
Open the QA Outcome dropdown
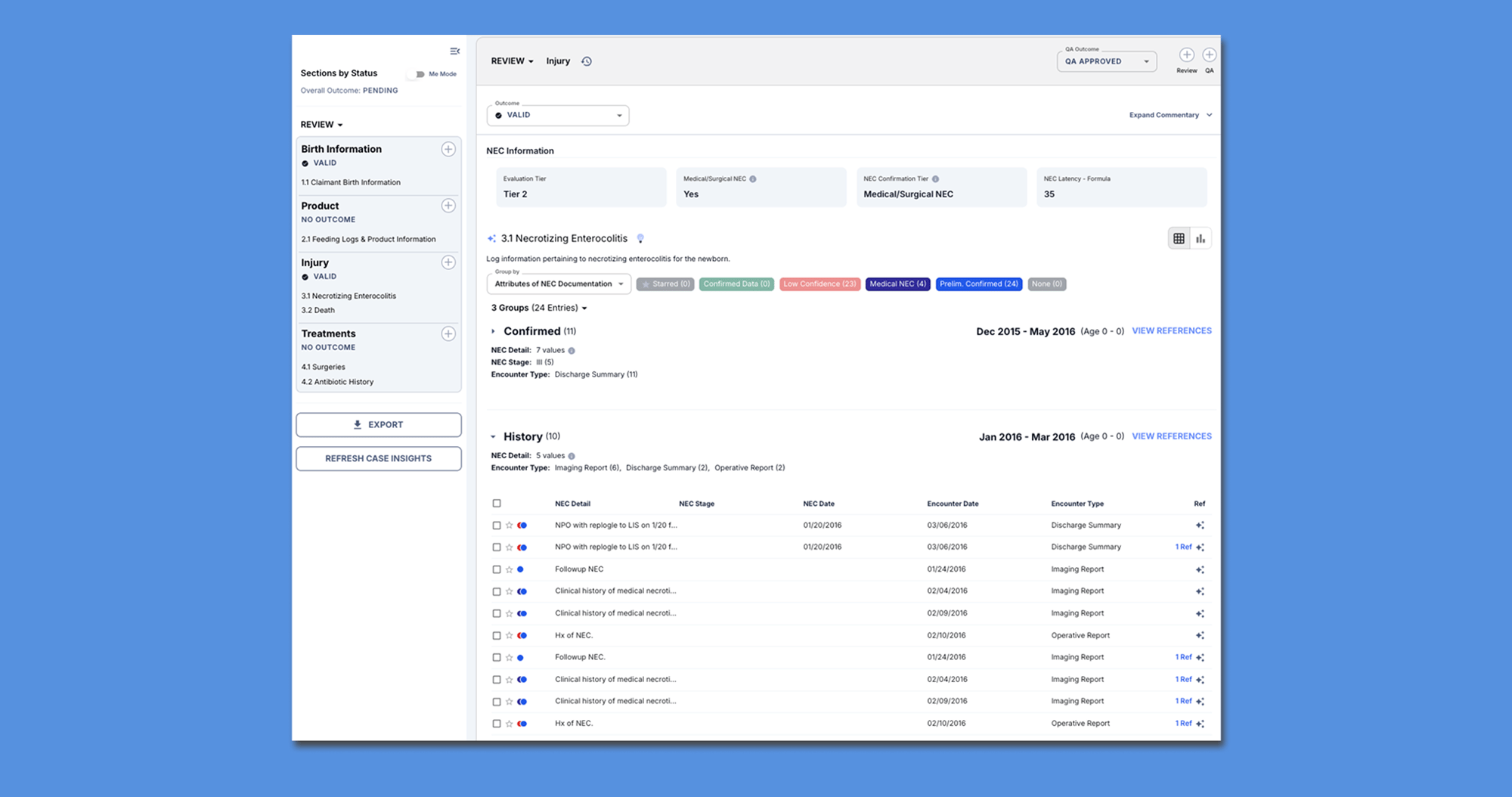1107,61
